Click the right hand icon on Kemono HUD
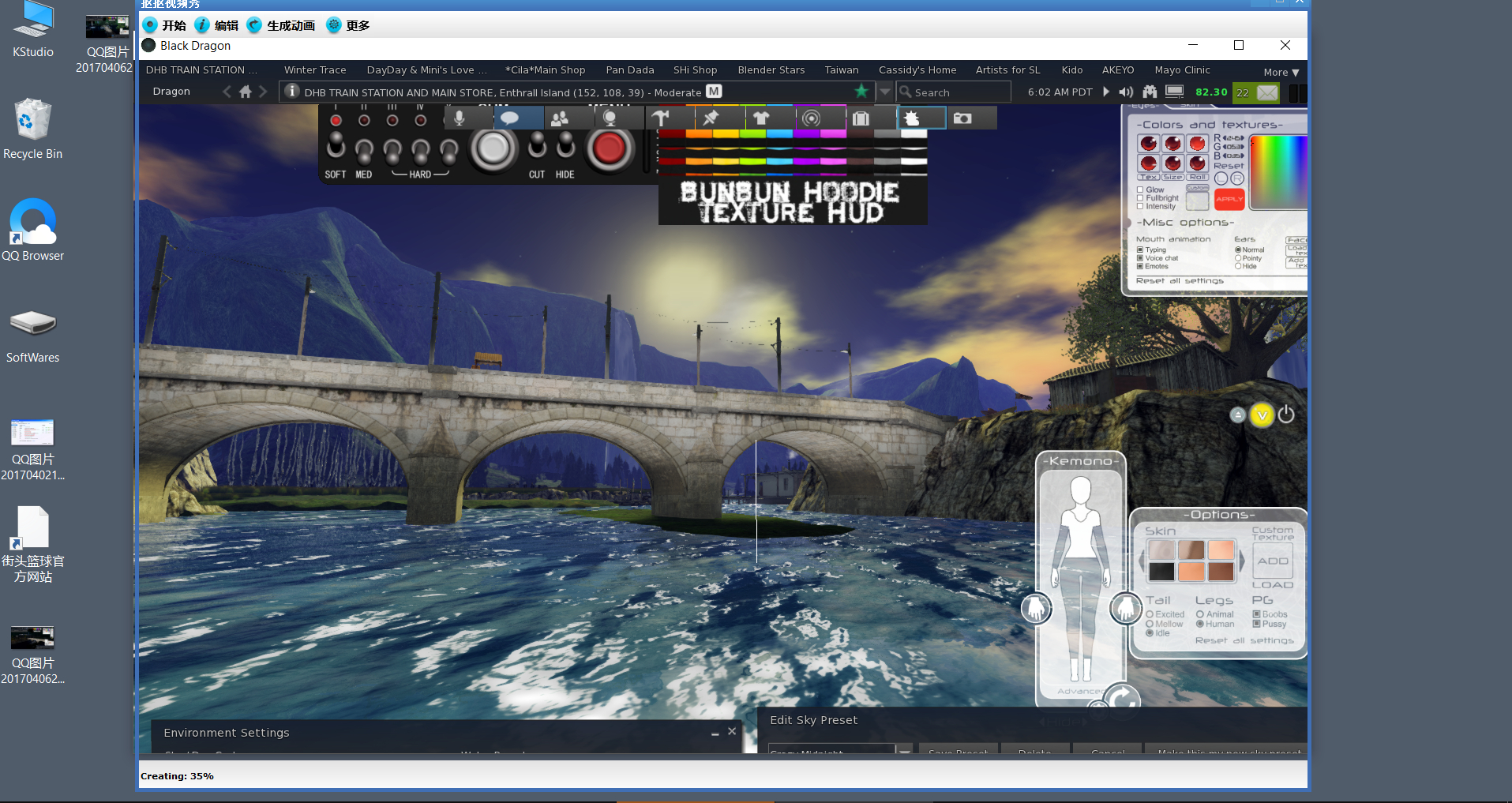This screenshot has height=803, width=1512. tap(1126, 608)
